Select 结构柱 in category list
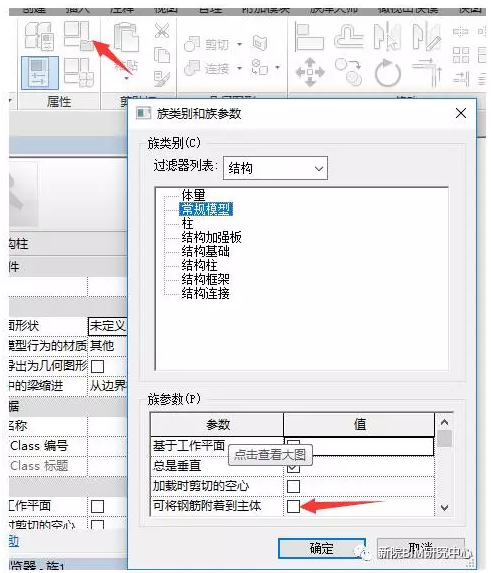This screenshot has height=573, width=491. [x=199, y=265]
